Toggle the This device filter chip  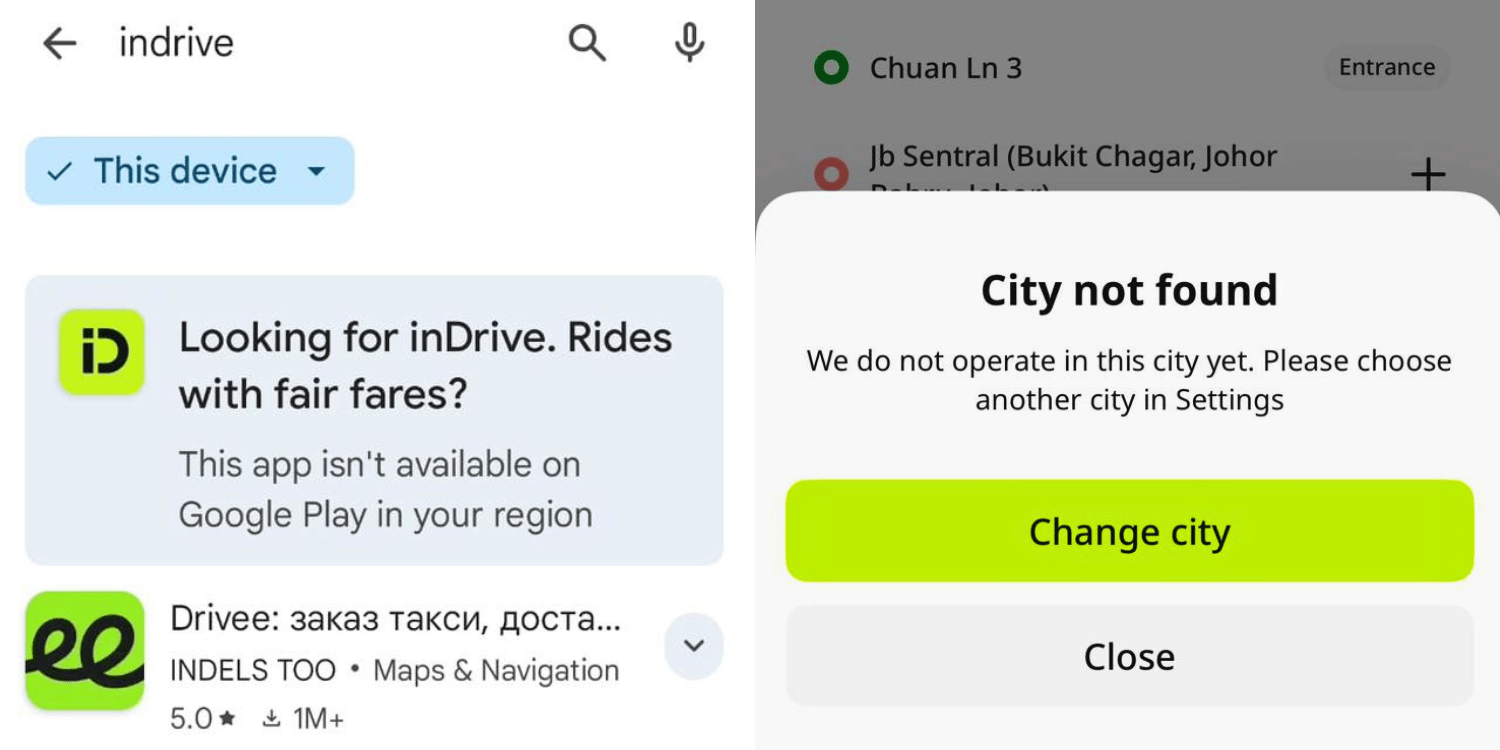[x=170, y=171]
